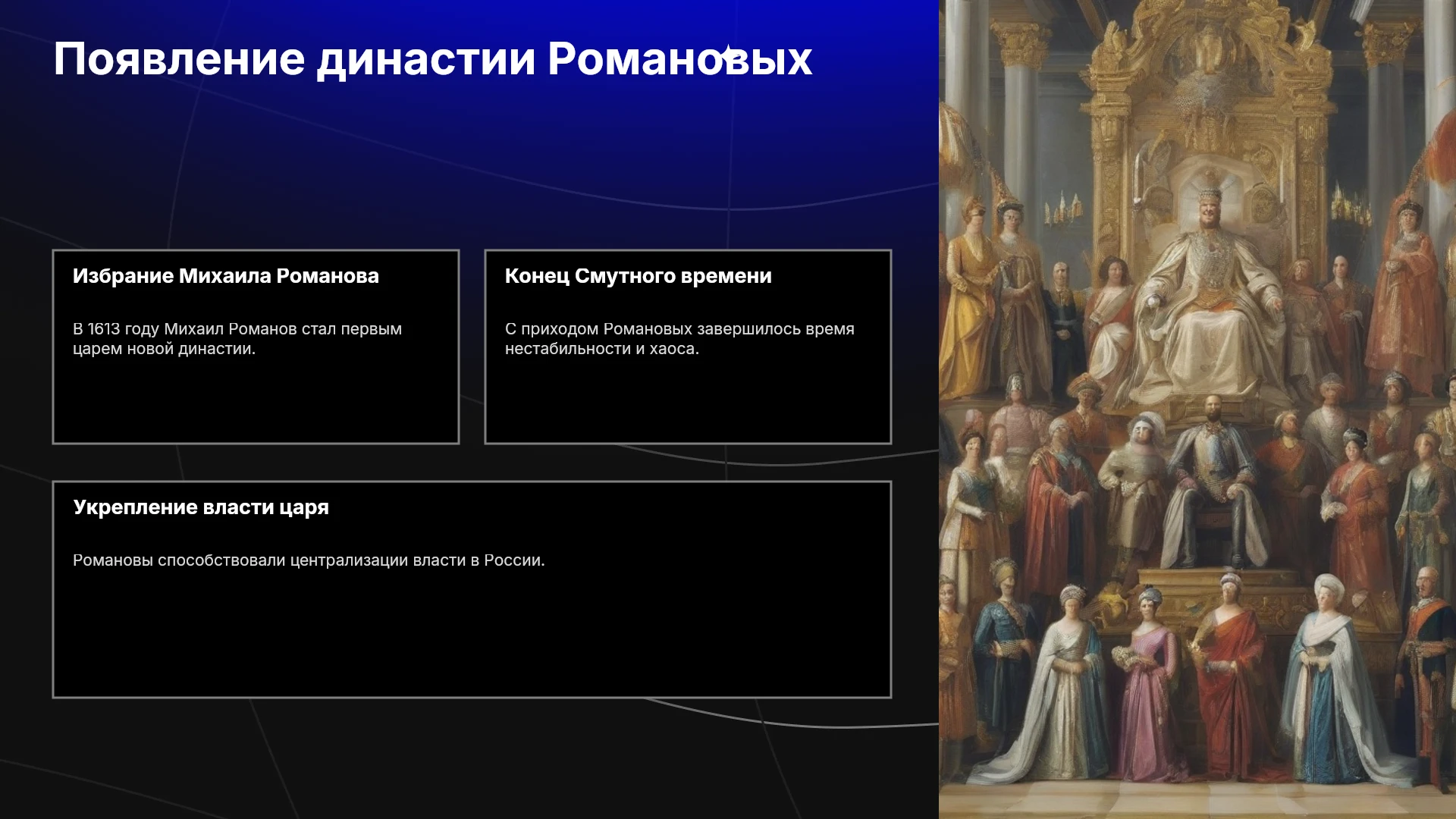The width and height of the screenshot is (1456, 819).
Task: Click the word "1613" in the first card
Action: pyautogui.click(x=104, y=329)
